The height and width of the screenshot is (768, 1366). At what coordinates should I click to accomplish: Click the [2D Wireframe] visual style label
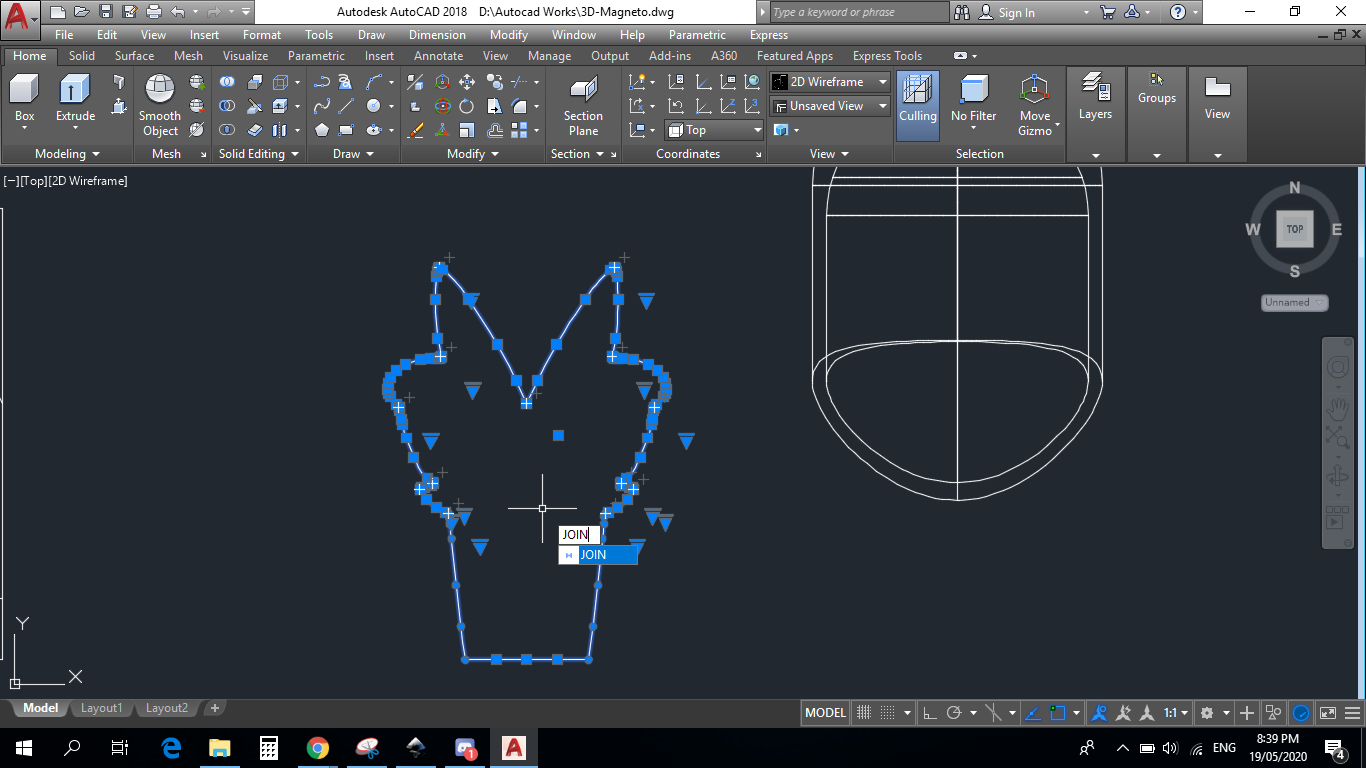point(87,181)
